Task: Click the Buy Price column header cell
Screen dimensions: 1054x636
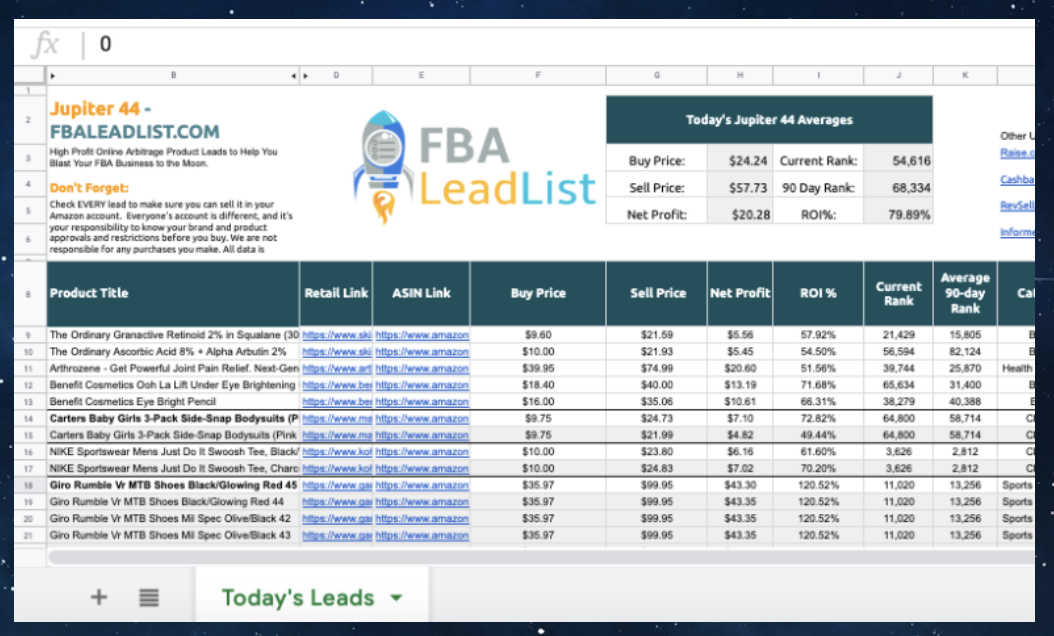Action: pos(538,293)
